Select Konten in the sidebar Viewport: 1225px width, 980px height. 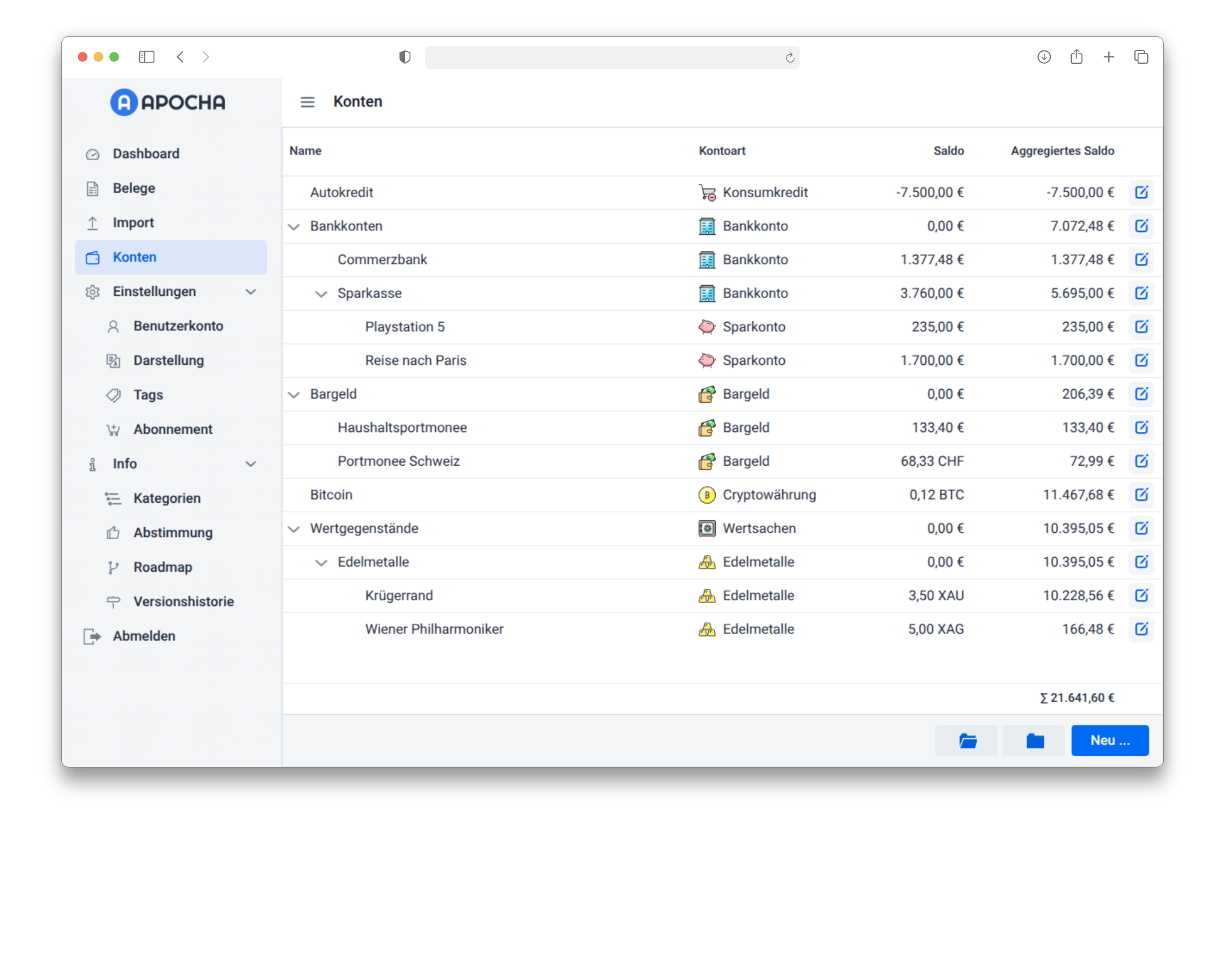point(171,257)
